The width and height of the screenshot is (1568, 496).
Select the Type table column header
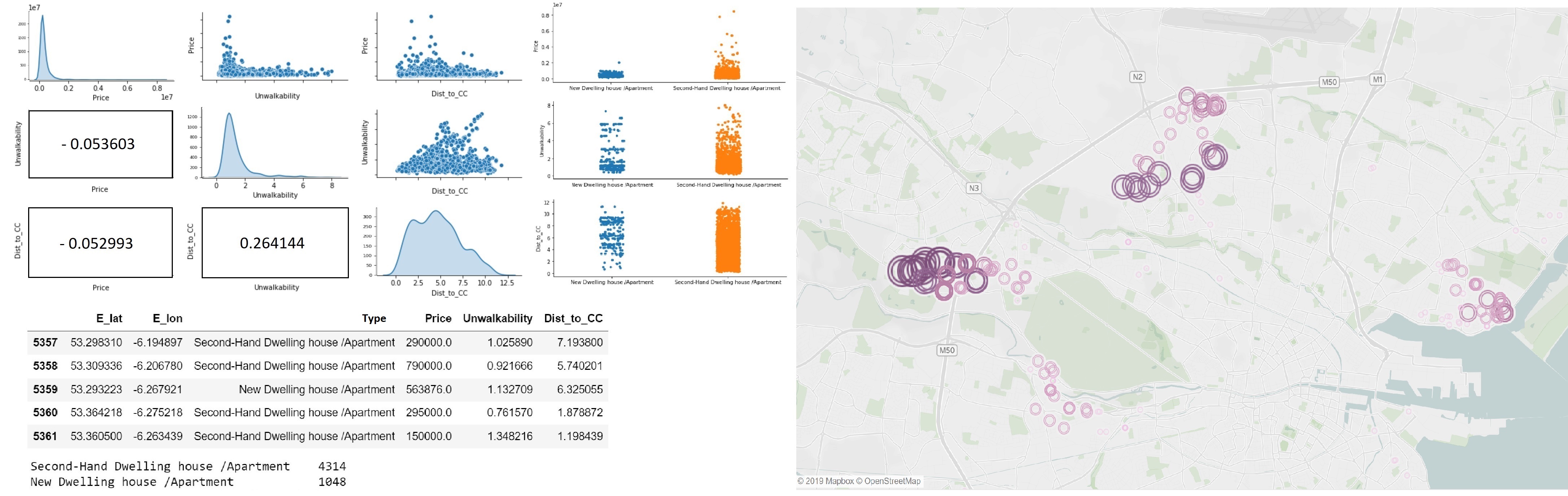374,319
